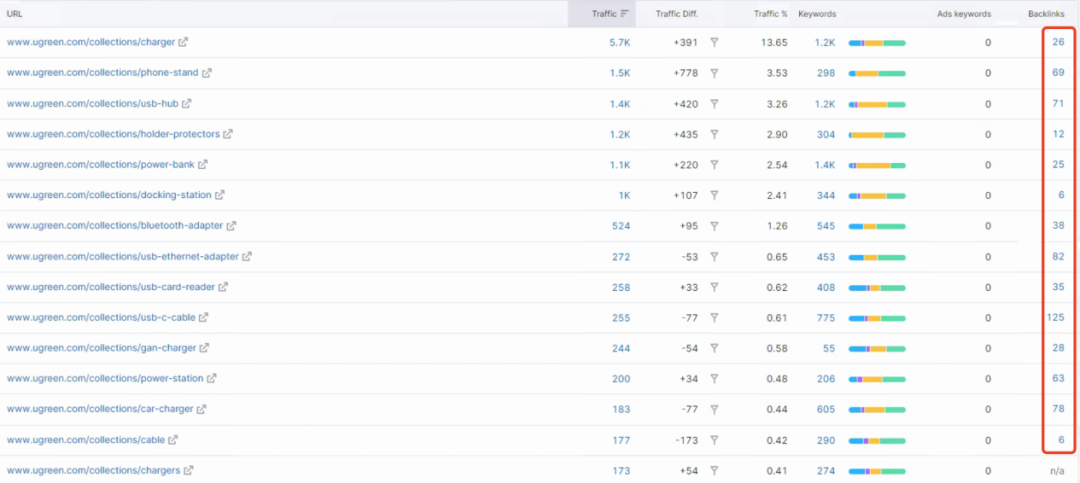The height and width of the screenshot is (483, 1080).
Task: Click keywords count 55 for gan-charger
Action: pos(829,348)
